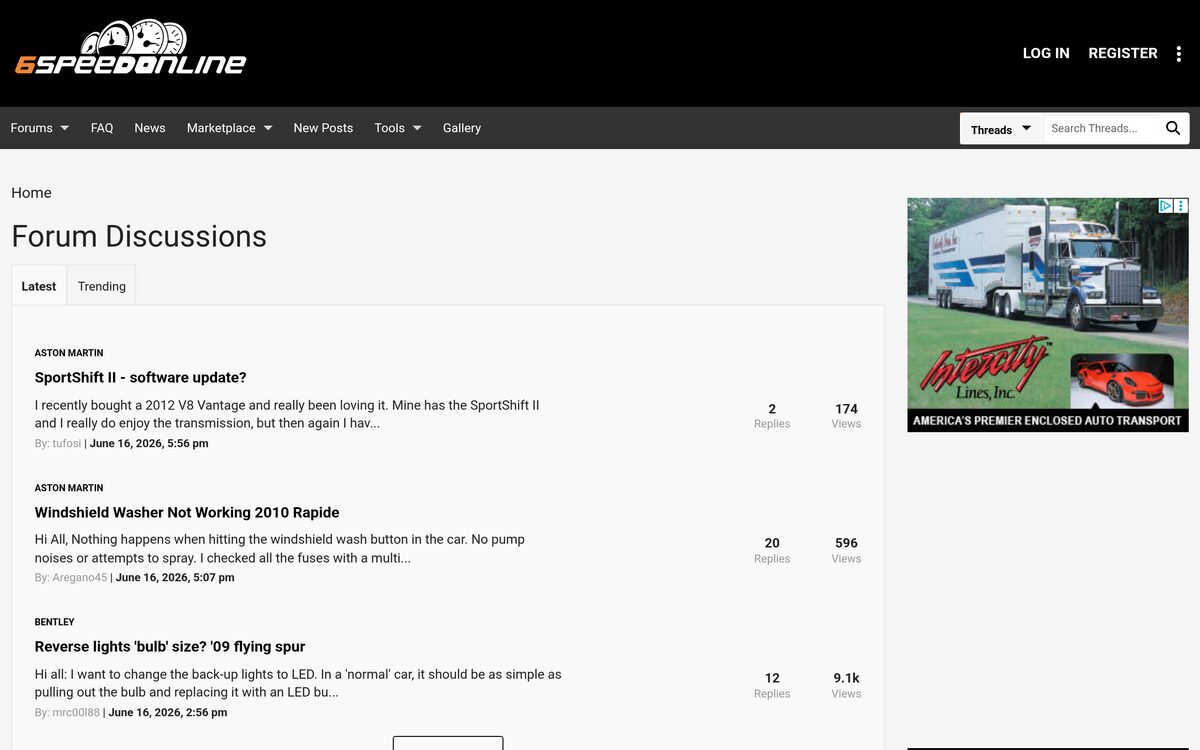Click the '12 Replies' count
The width and height of the screenshot is (1200, 750).
point(772,685)
